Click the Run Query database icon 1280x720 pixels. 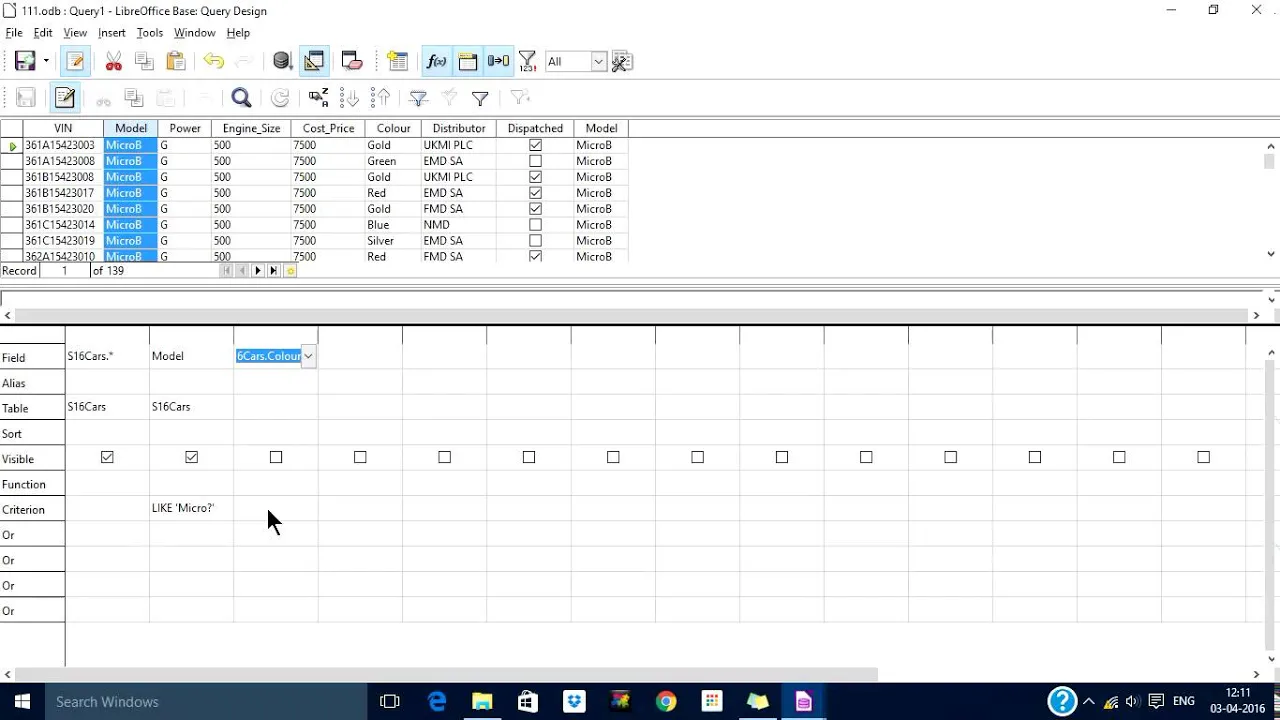pyautogui.click(x=282, y=61)
